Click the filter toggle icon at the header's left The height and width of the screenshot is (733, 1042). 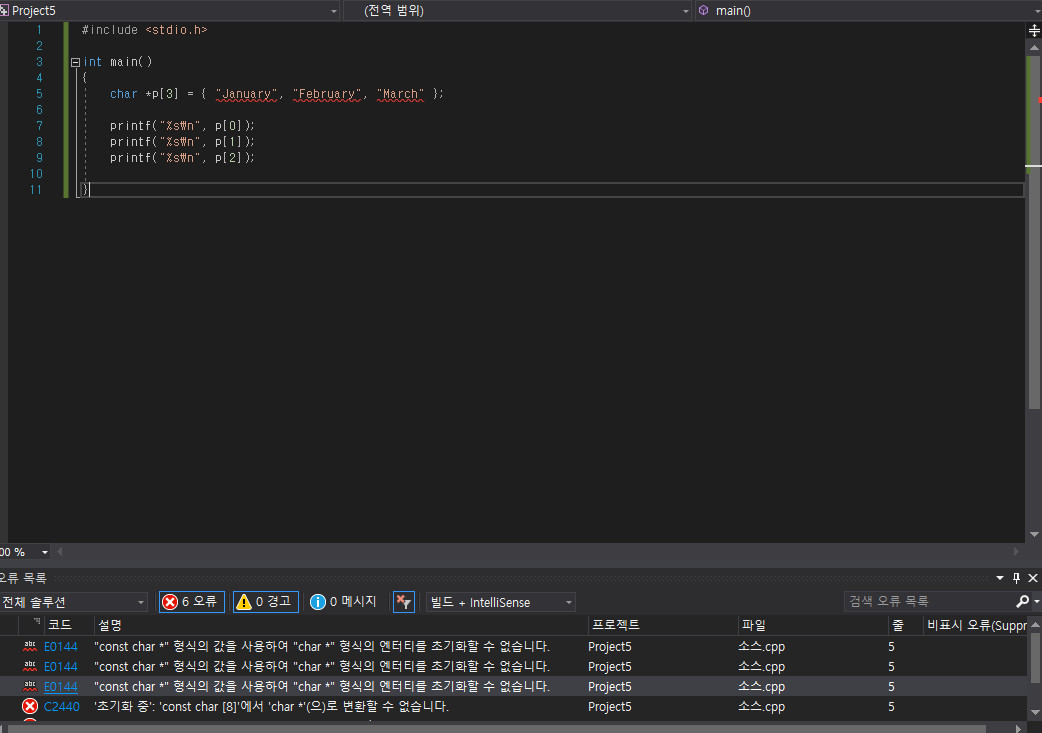[37, 621]
